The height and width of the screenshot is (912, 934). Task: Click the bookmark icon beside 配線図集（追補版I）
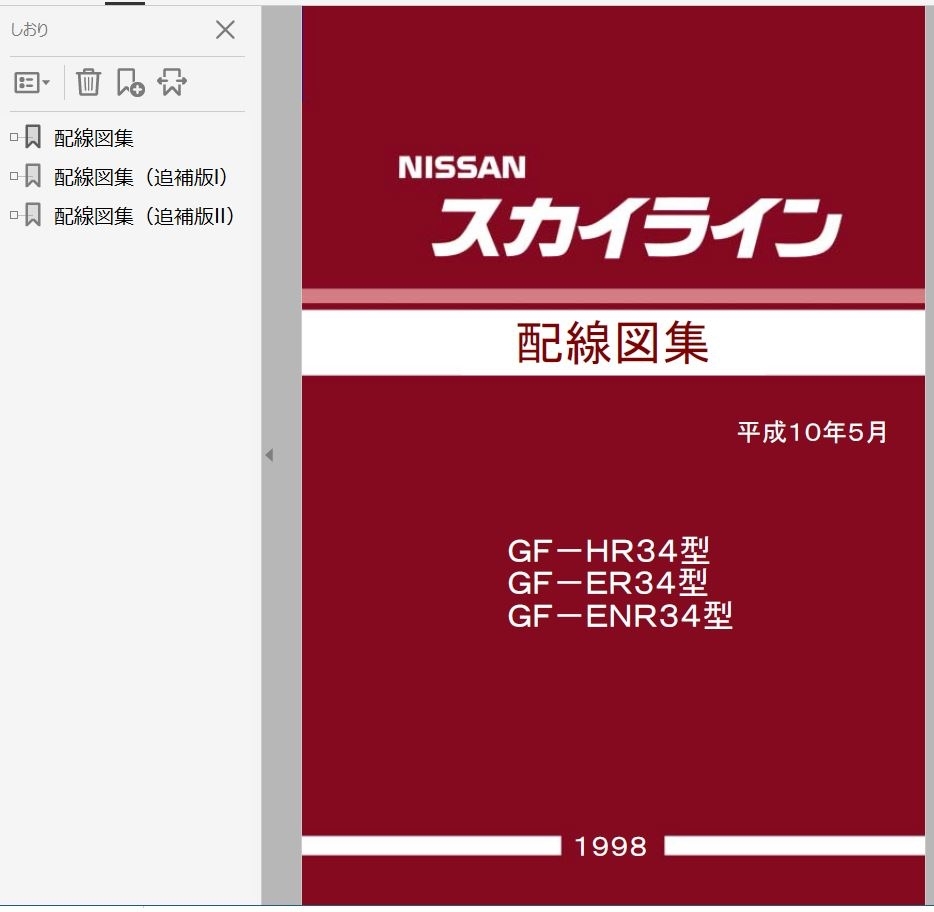pos(33,176)
